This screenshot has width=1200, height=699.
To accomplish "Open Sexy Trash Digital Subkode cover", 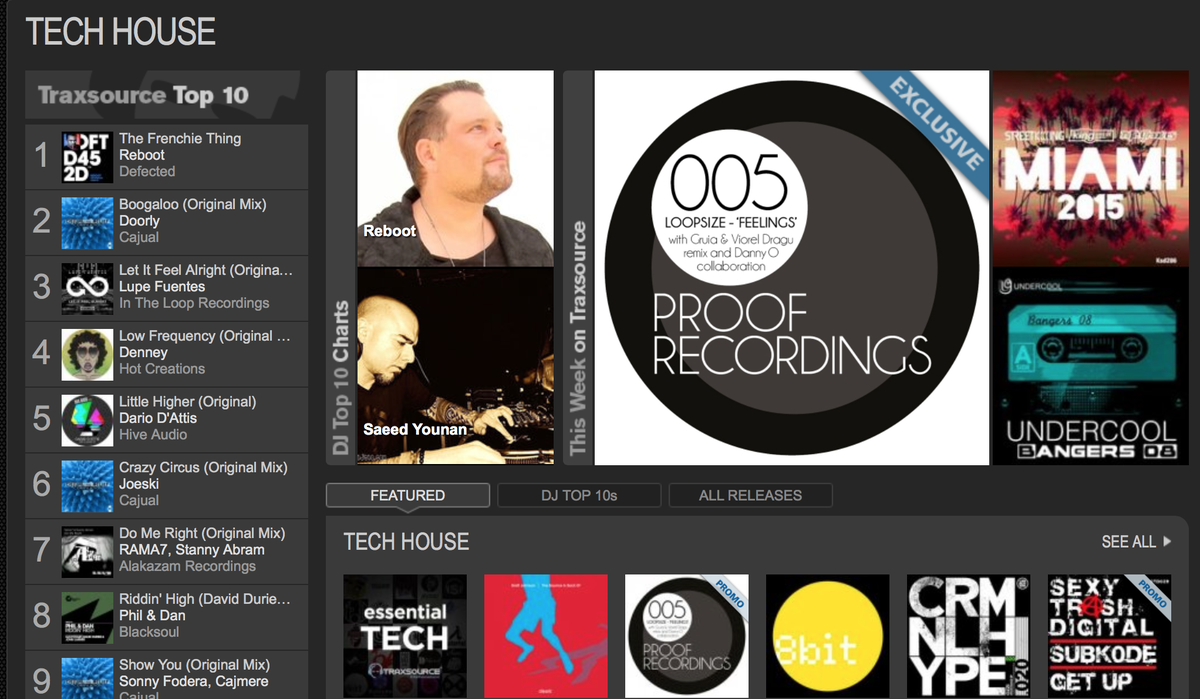I will (x=1109, y=636).
